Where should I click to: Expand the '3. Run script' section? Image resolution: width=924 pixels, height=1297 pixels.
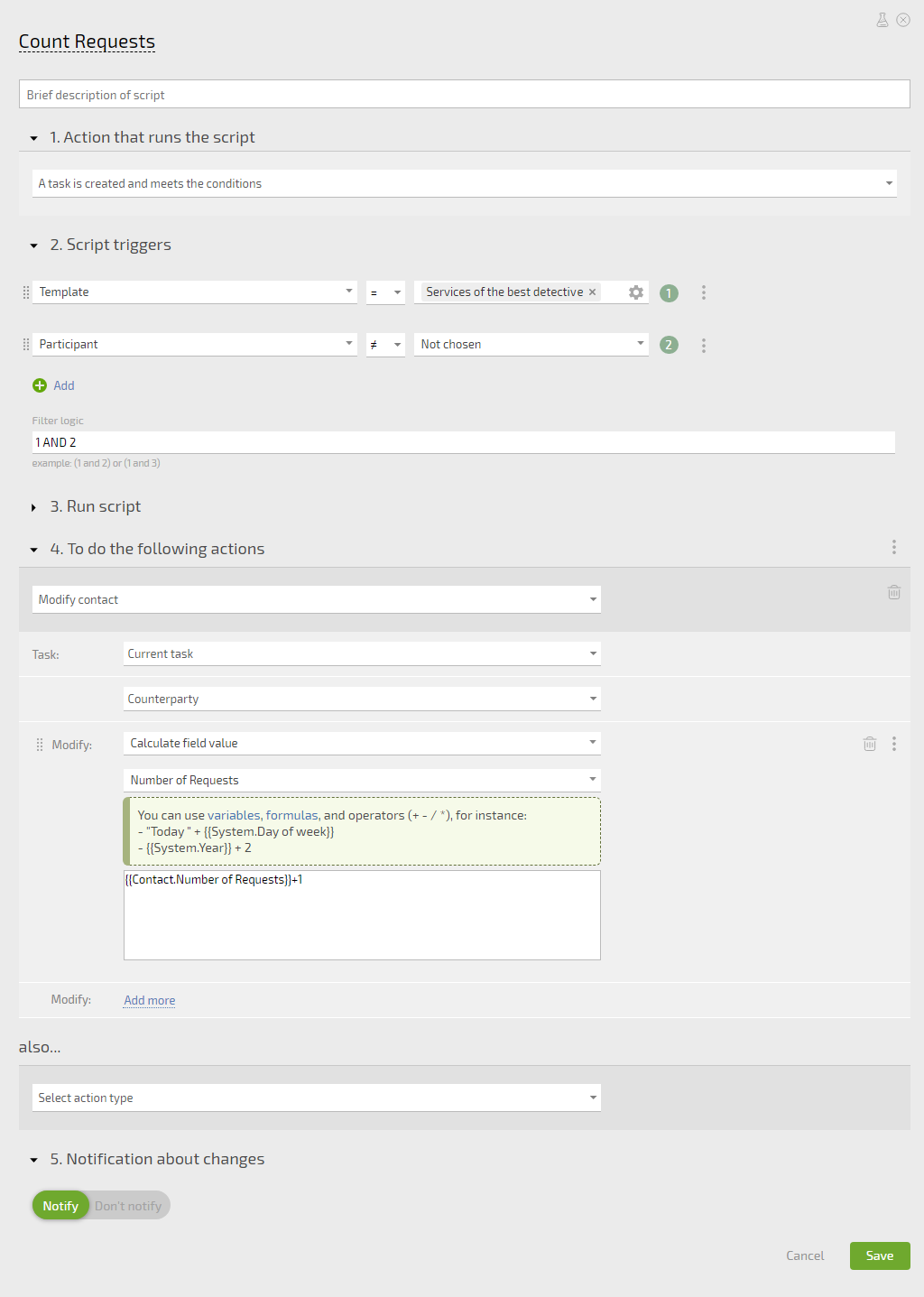33,507
